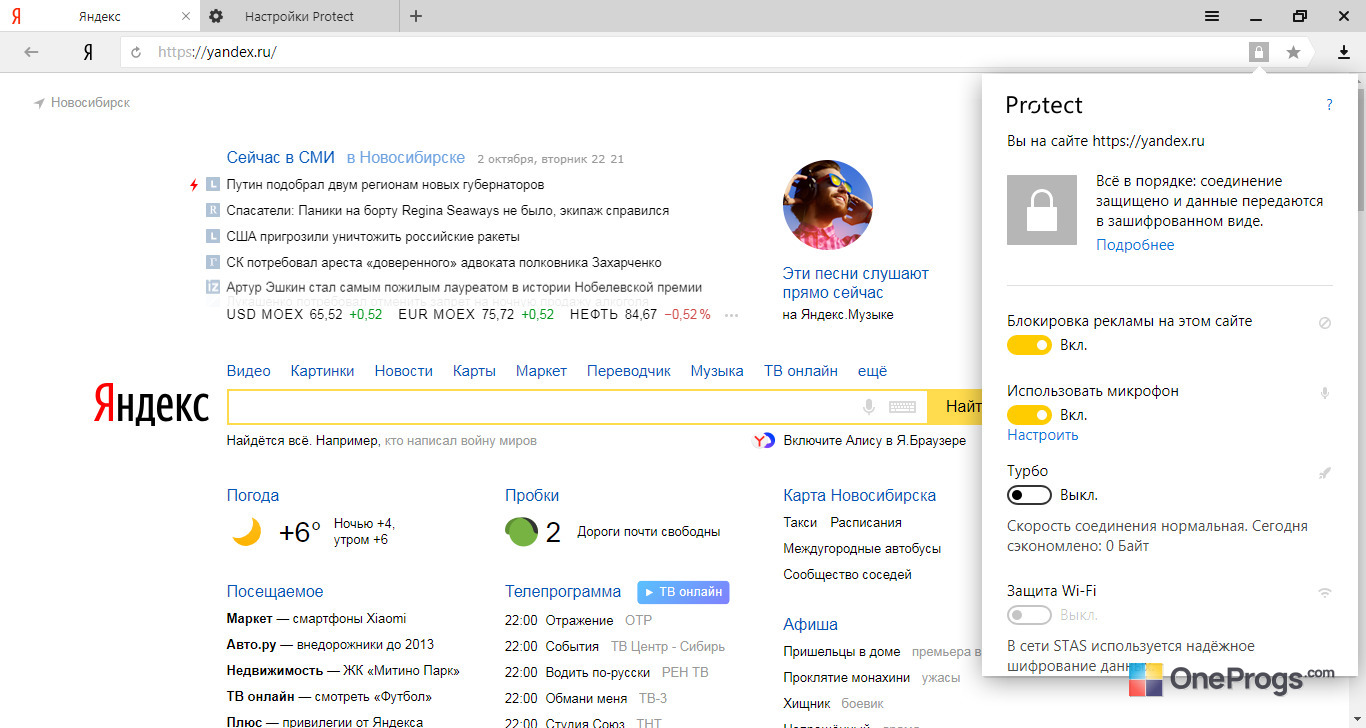Open the Видео service link
This screenshot has width=1366, height=728.
(x=249, y=371)
